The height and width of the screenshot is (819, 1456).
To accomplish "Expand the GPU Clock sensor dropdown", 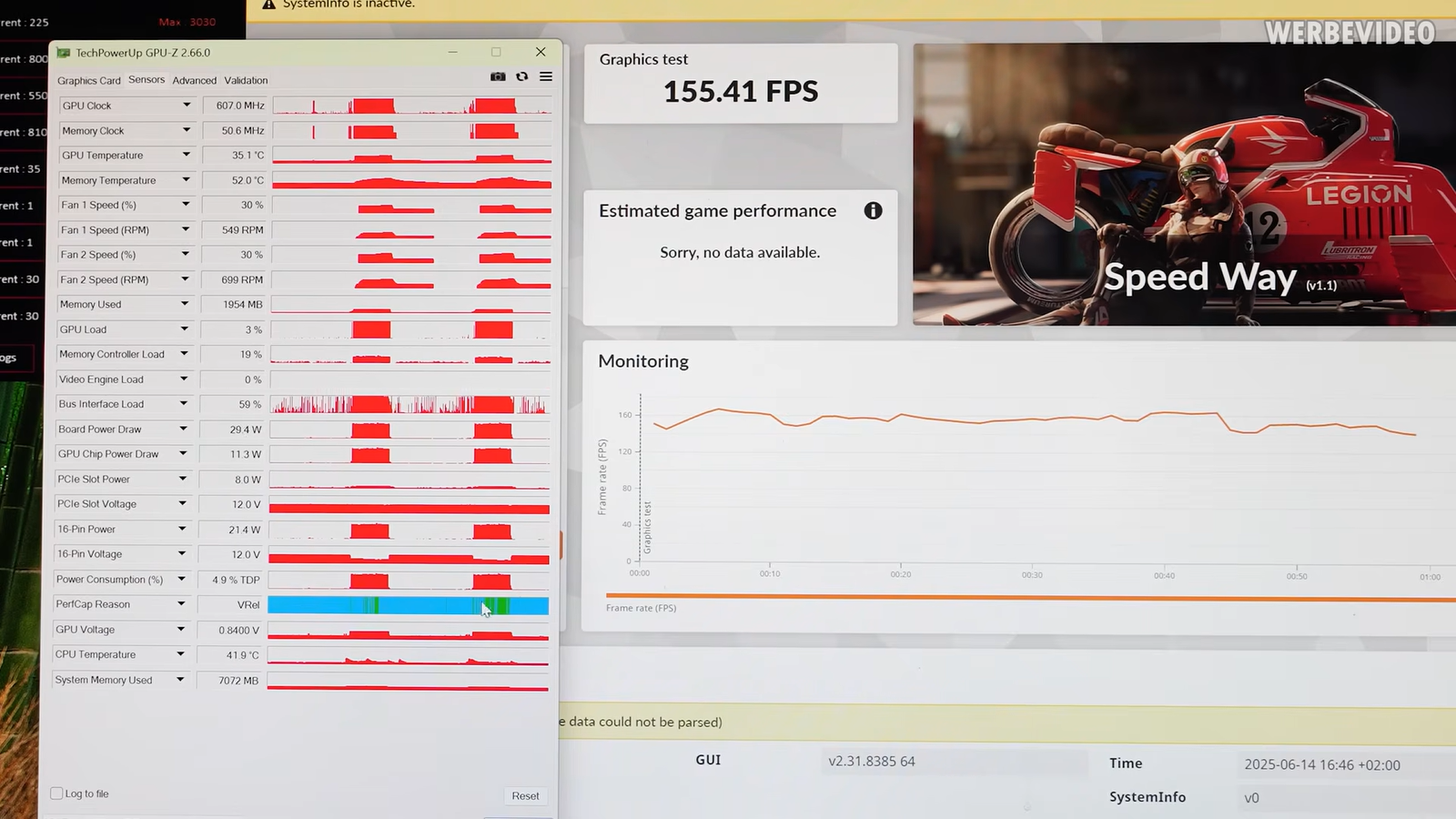I will pos(187,106).
